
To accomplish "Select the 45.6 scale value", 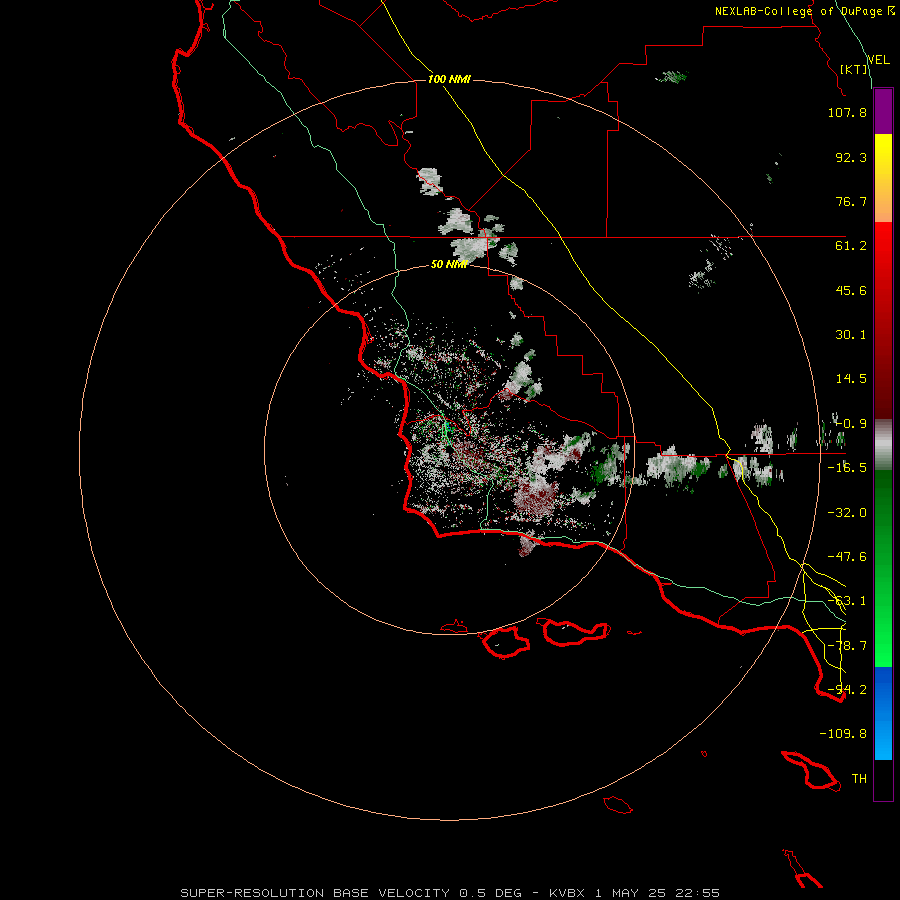I will point(851,290).
